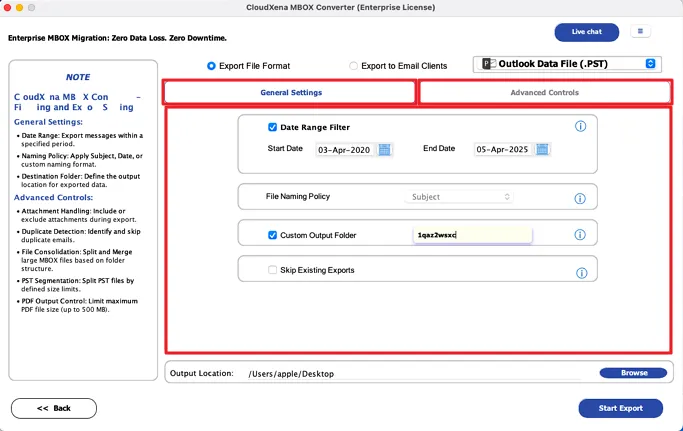Select the Export File Format radio option
Screen dimensions: 683x431
tap(211, 66)
